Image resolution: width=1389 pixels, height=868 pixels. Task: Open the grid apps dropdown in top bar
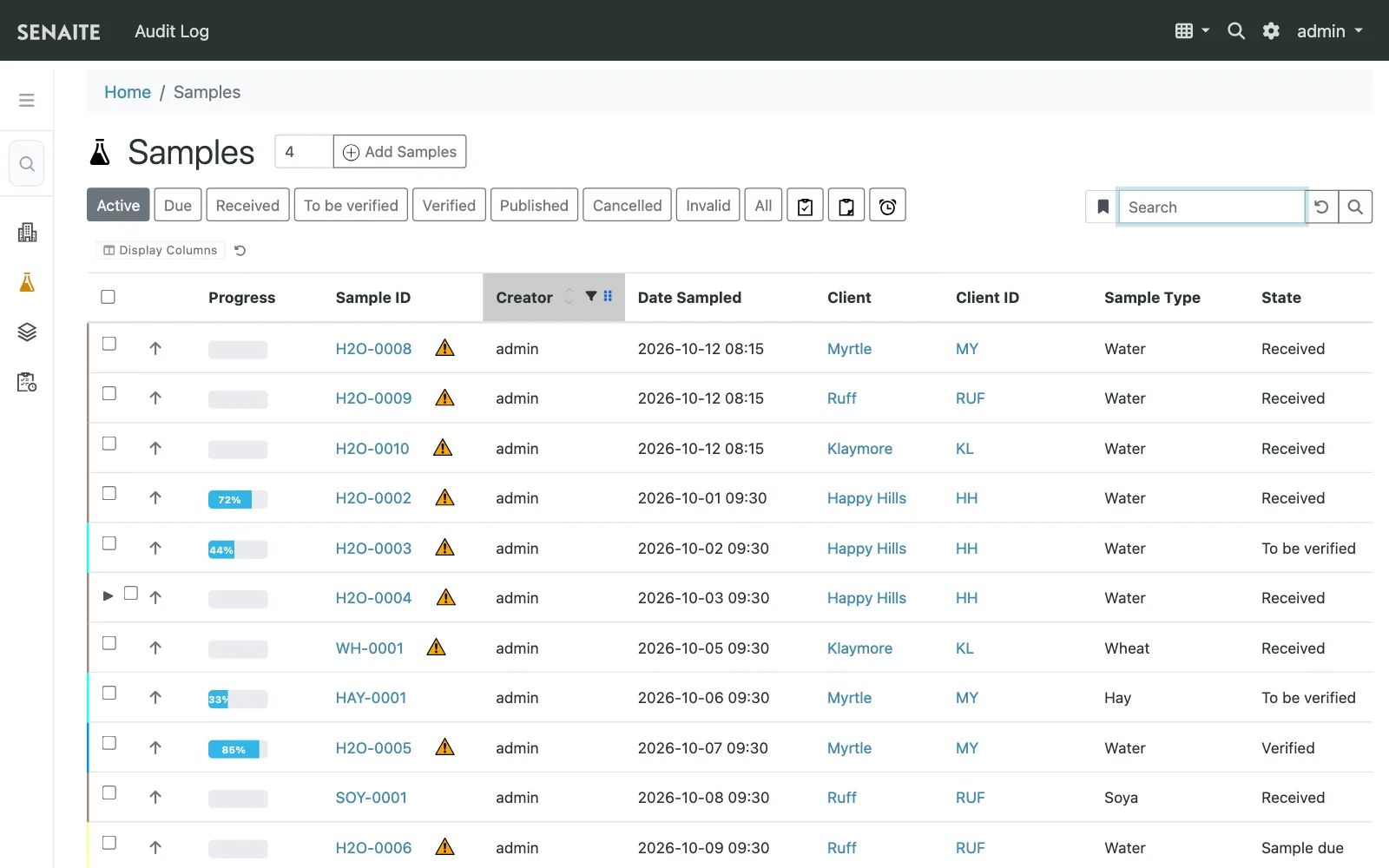click(1192, 31)
